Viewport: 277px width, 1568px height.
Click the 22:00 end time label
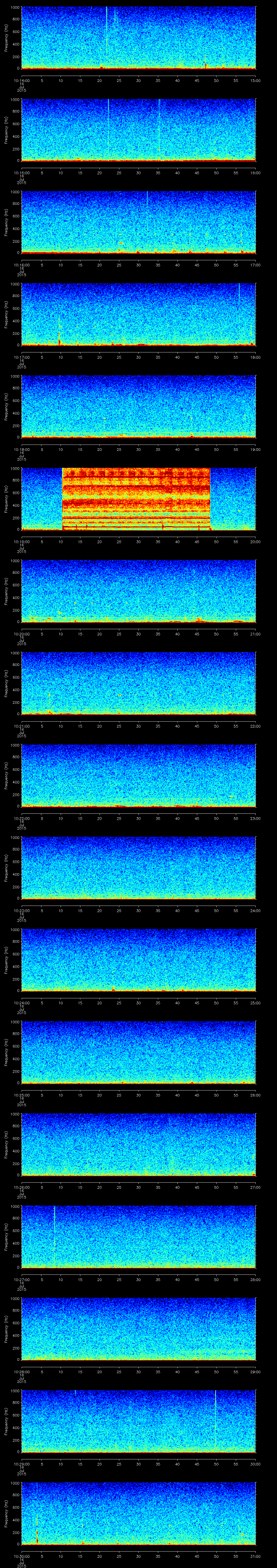[255, 726]
